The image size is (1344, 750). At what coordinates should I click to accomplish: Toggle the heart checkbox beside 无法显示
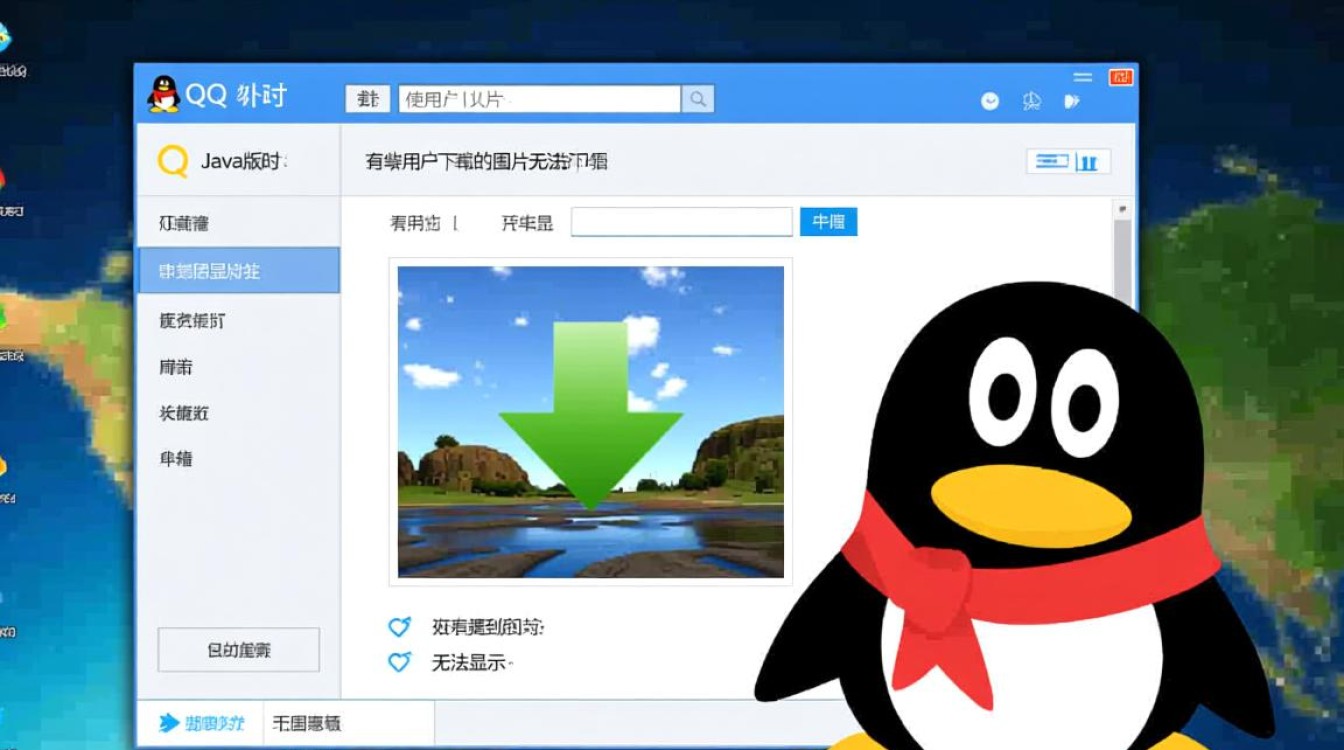[399, 661]
